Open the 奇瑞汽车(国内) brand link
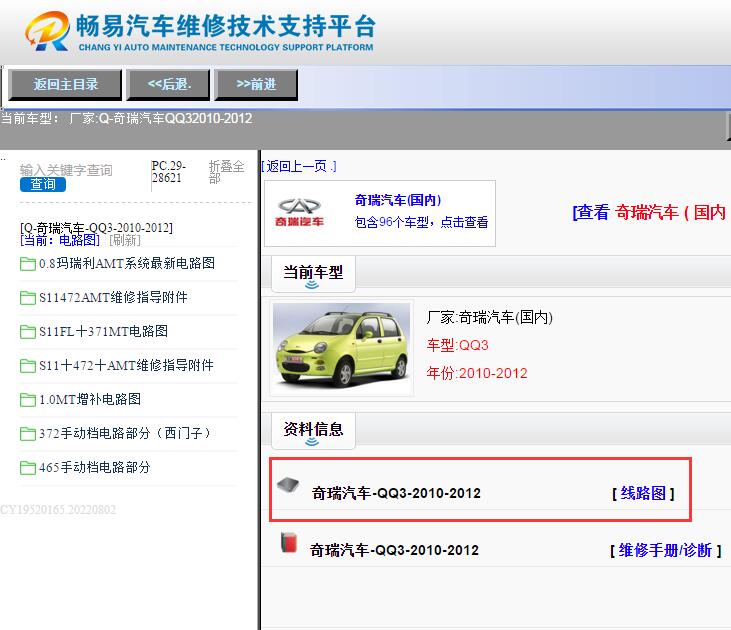The height and width of the screenshot is (630, 731). point(398,200)
